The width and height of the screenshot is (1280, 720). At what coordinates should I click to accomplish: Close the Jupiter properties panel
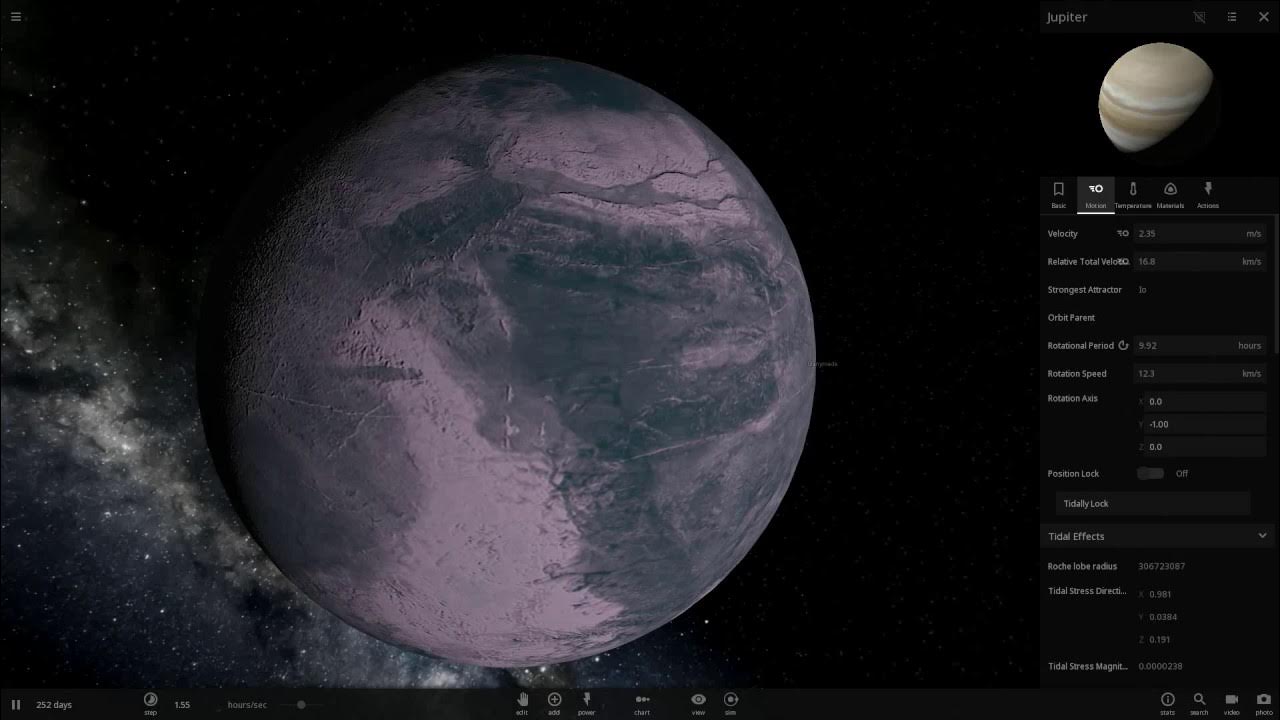1263,17
